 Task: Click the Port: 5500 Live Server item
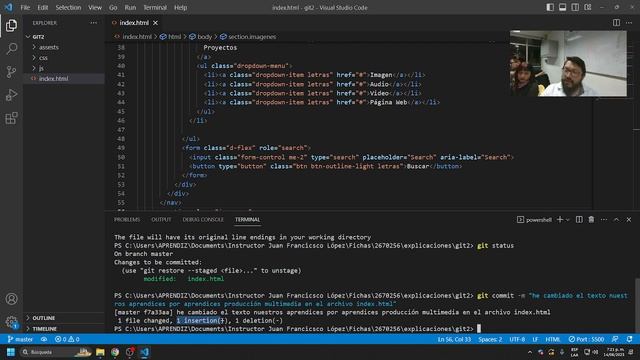587,339
